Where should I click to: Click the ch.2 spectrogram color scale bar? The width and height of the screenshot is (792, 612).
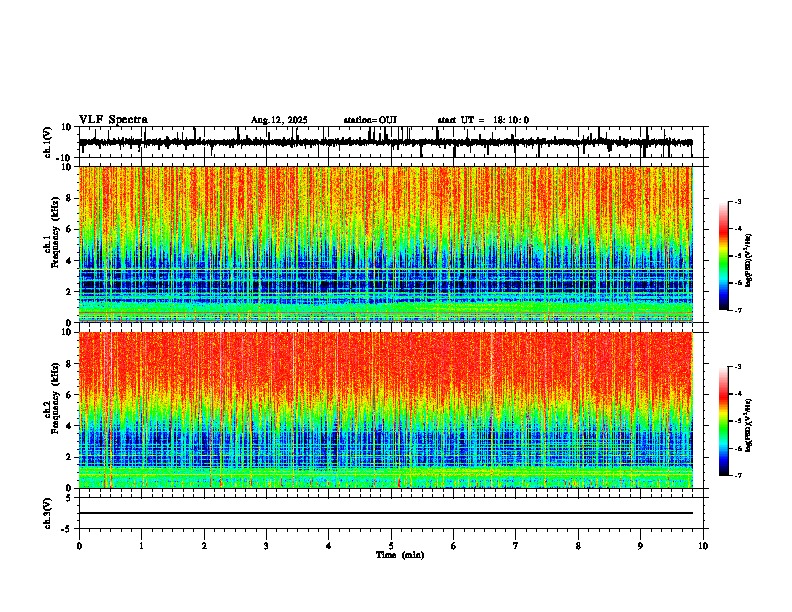coord(724,421)
